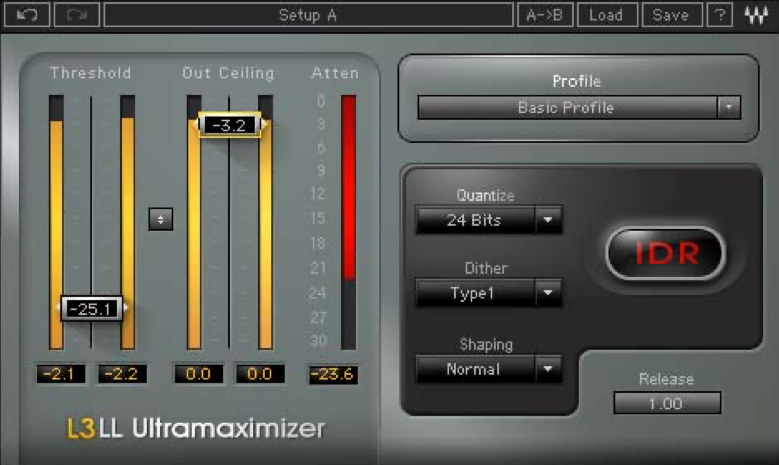Click the Save preset button
The image size is (779, 465).
[671, 15]
